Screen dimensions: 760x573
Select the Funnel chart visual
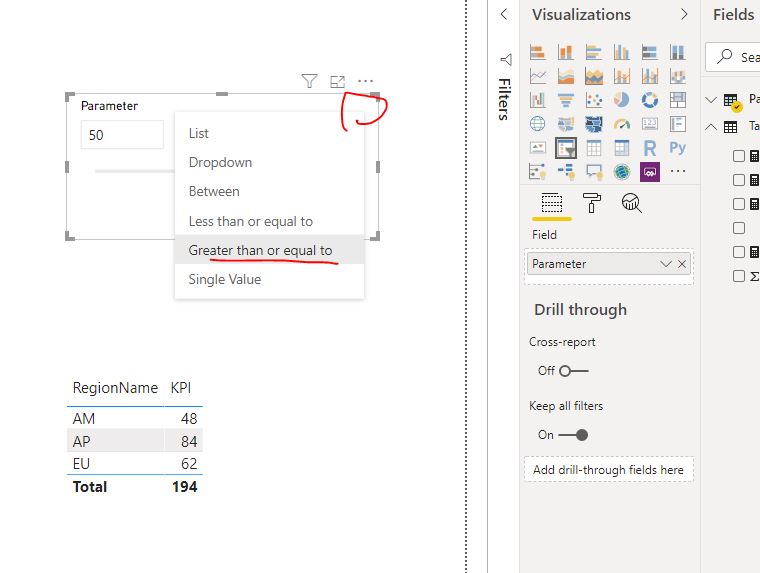coord(566,100)
